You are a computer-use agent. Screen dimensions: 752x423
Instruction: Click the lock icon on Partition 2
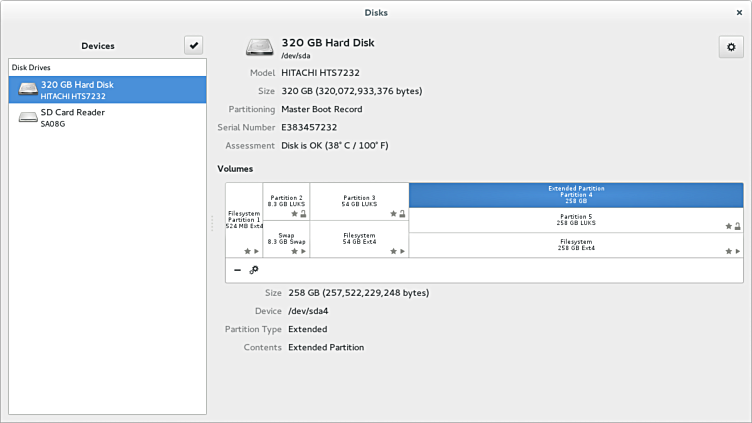point(303,214)
